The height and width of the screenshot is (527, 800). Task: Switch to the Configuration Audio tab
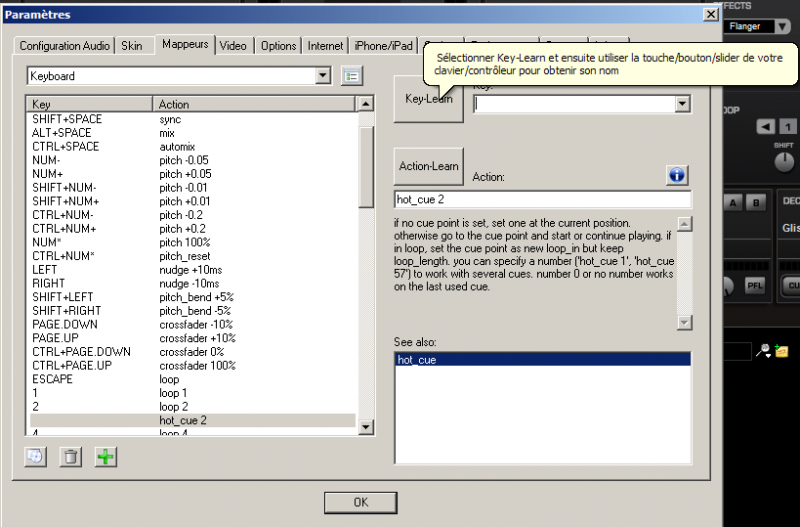tap(64, 46)
